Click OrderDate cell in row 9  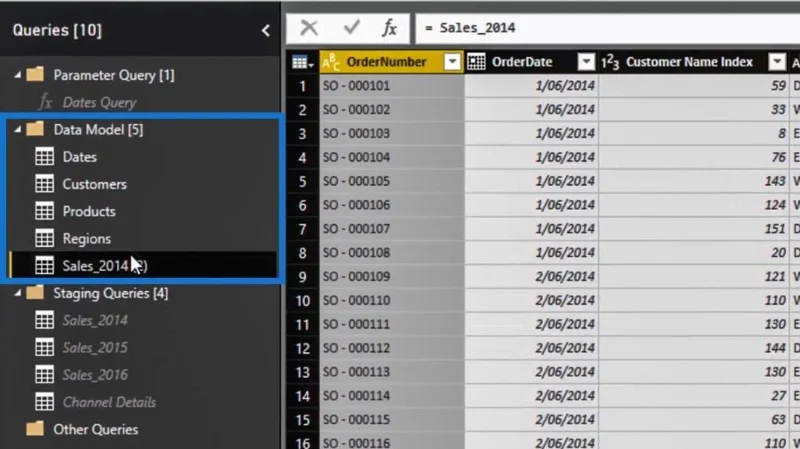531,277
